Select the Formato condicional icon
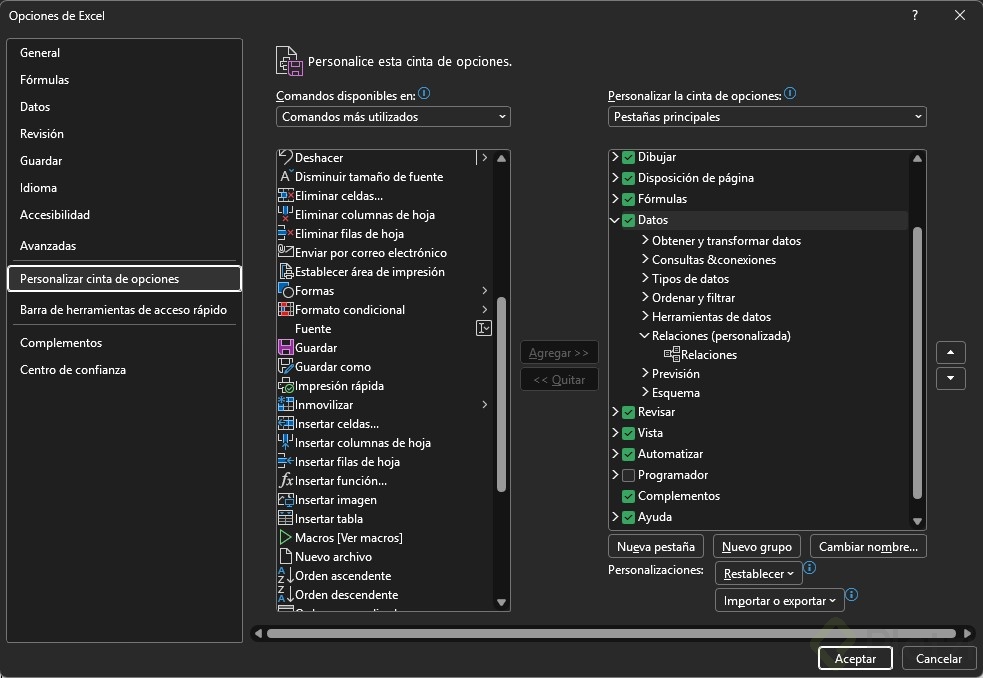Image resolution: width=983 pixels, height=678 pixels. coord(286,309)
